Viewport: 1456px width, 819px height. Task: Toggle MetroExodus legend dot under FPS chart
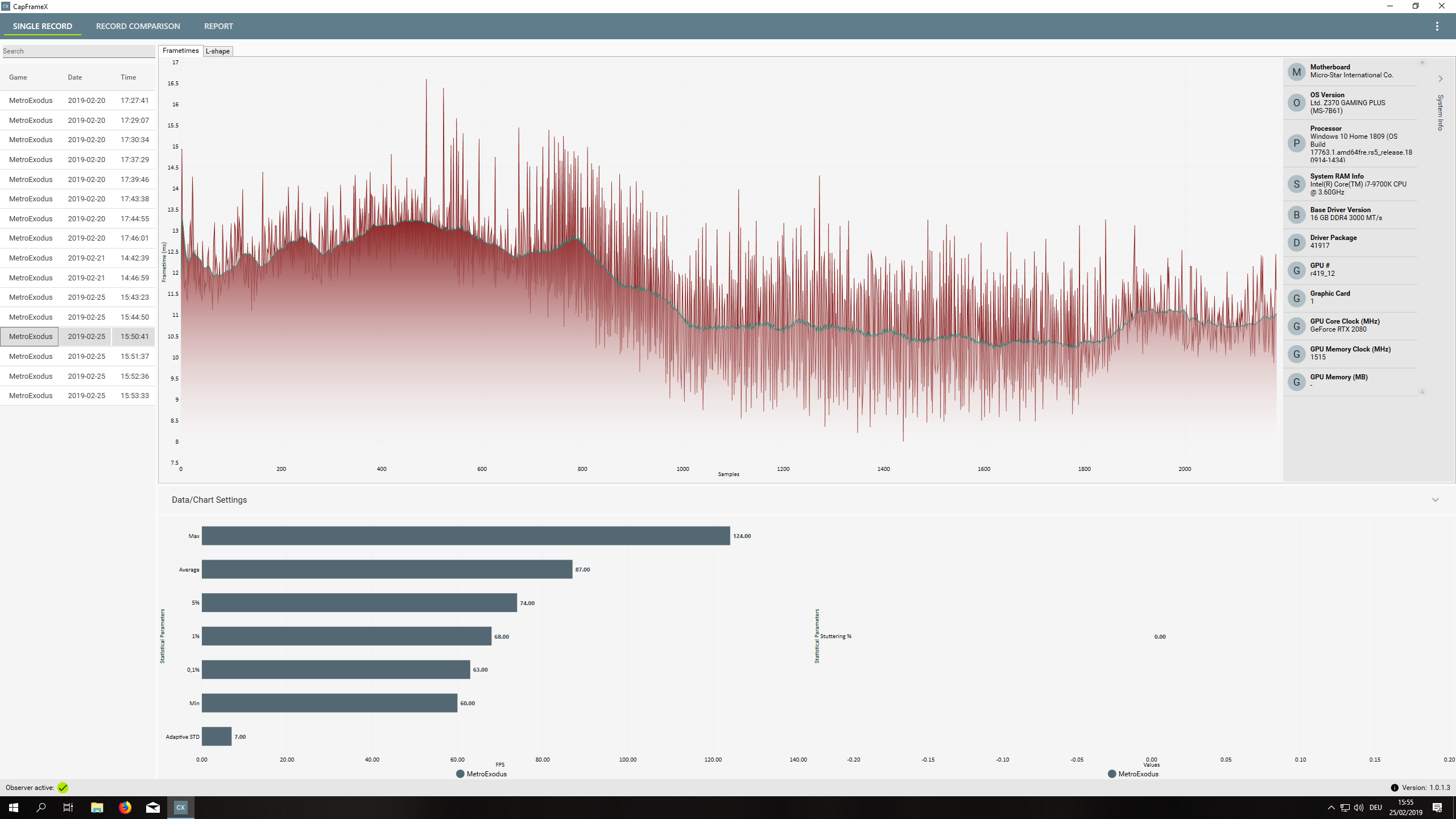(x=460, y=774)
